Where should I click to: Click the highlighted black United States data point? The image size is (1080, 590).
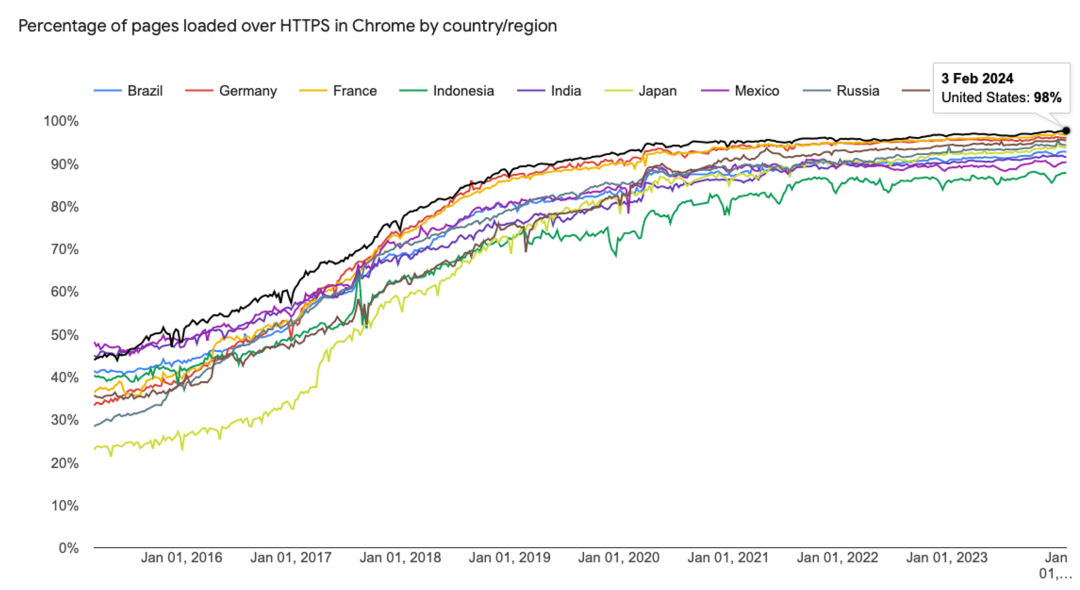coord(1066,131)
